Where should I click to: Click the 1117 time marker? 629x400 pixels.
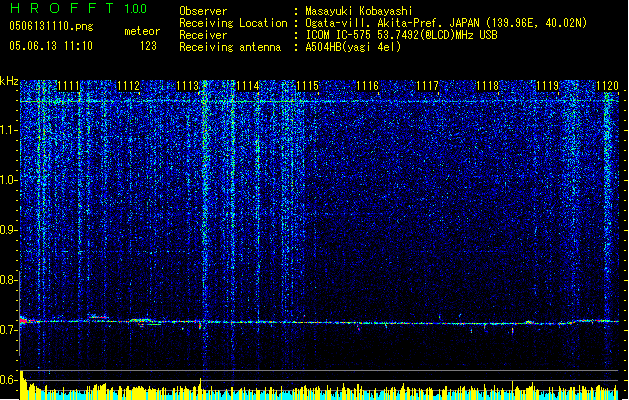(428, 86)
